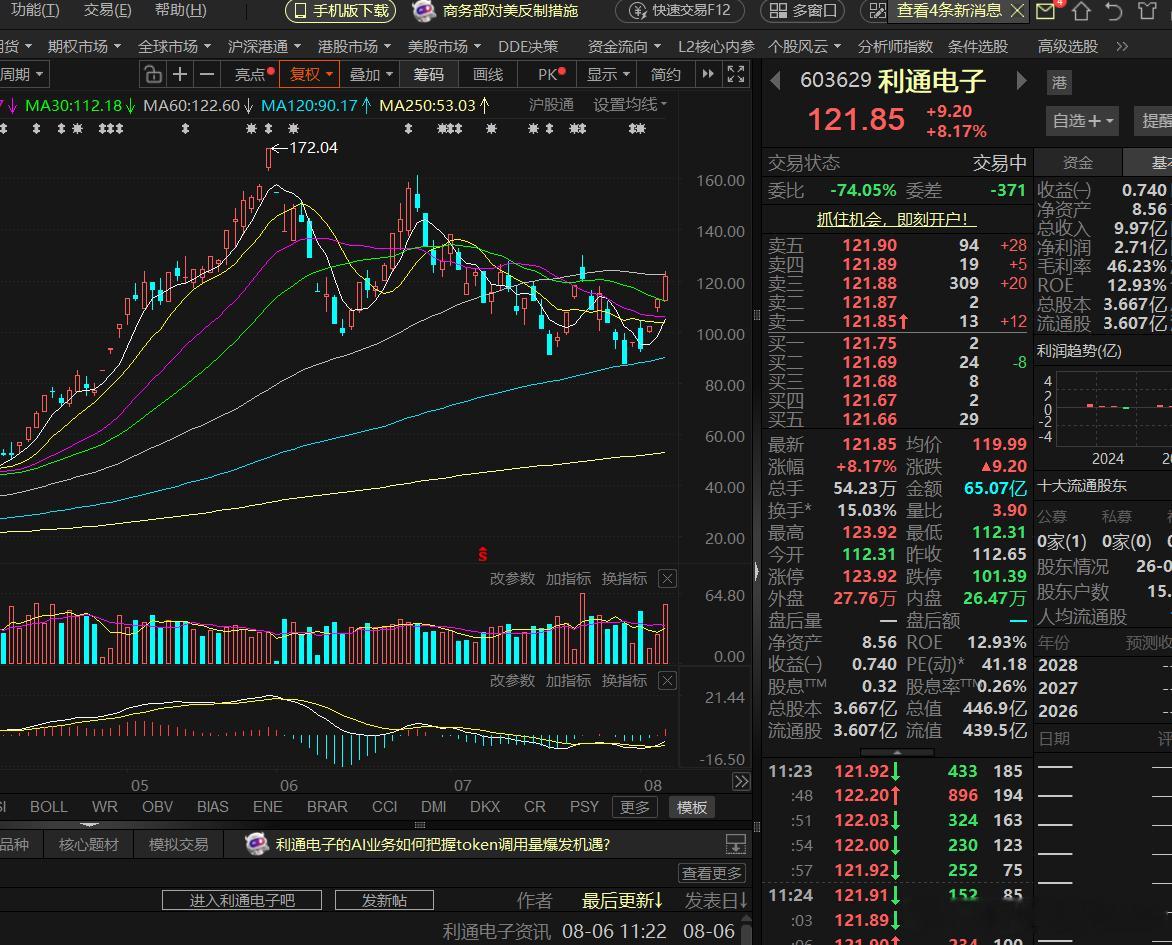The height and width of the screenshot is (945, 1172).
Task: Open 自选+ watchlist dropdown
Action: coord(1083,121)
